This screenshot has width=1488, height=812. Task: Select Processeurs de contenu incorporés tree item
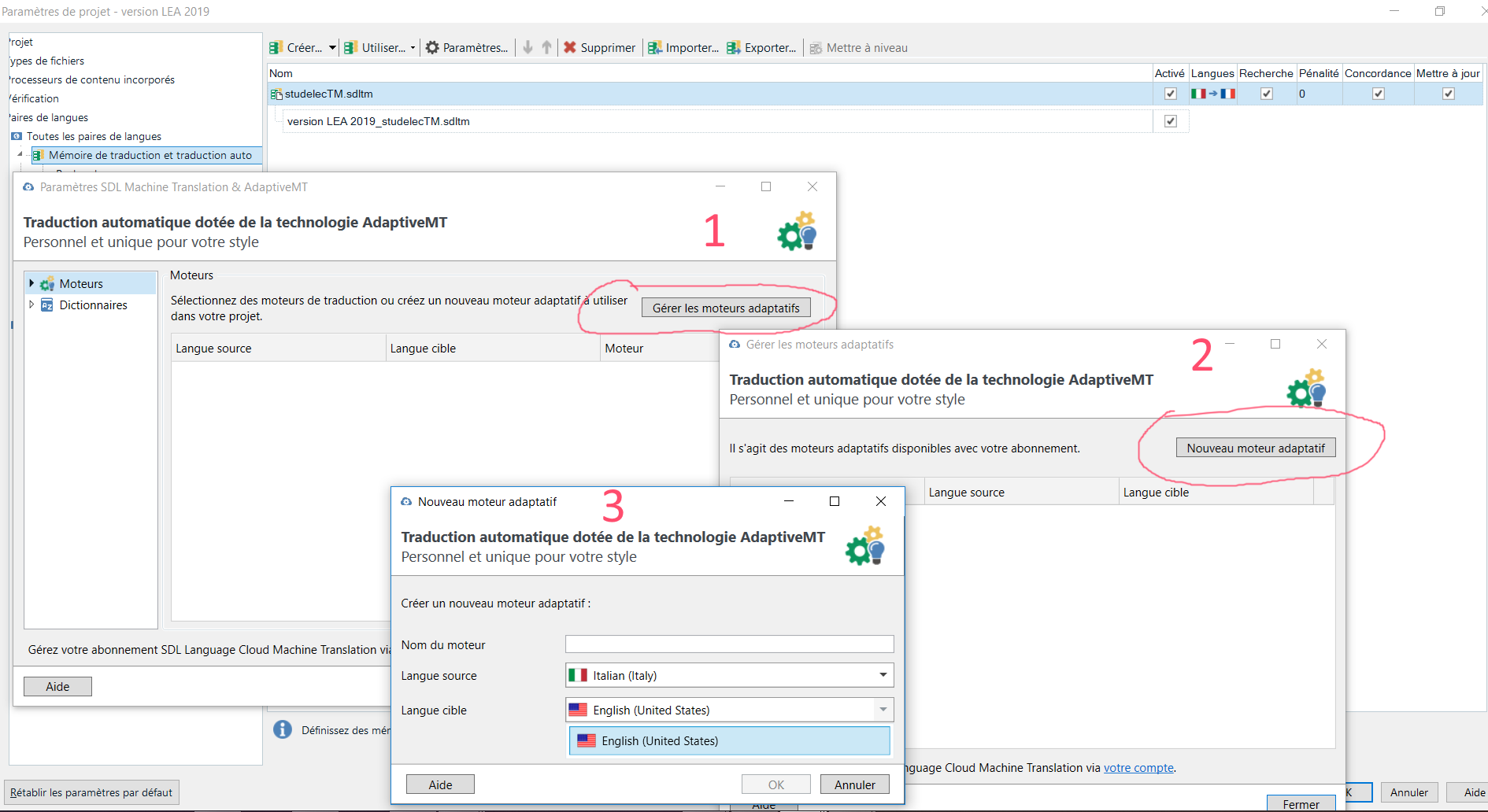pos(92,79)
